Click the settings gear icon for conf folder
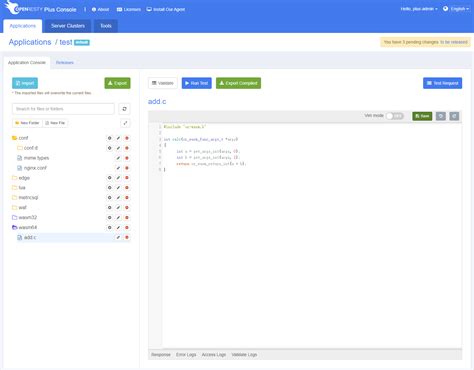474x370 pixels. (x=109, y=138)
